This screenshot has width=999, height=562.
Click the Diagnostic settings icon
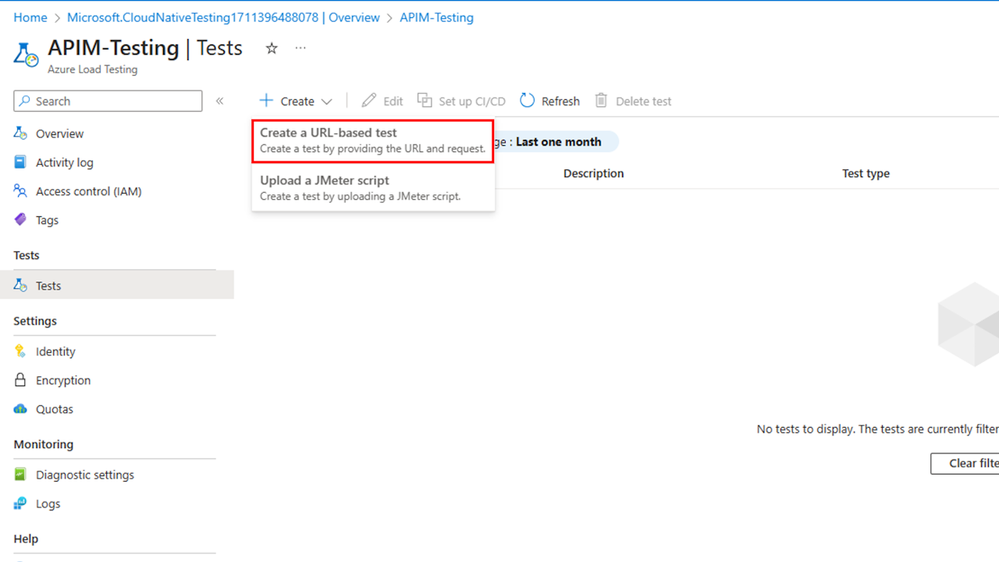(x=20, y=474)
